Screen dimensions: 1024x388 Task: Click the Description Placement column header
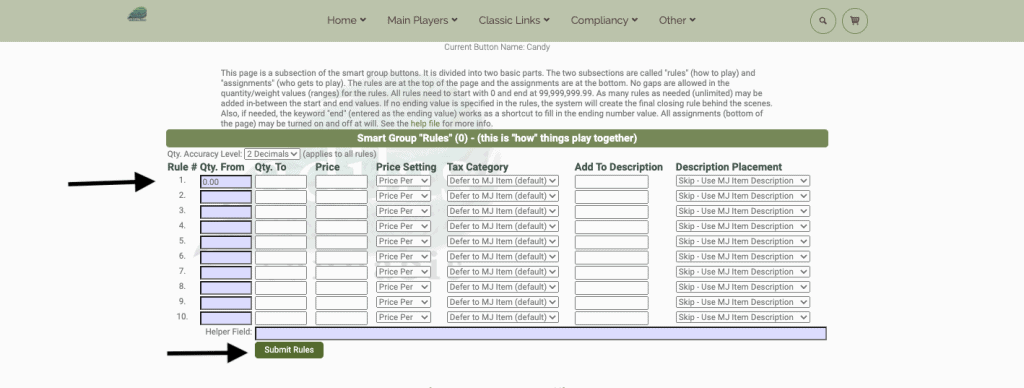pyautogui.click(x=729, y=167)
